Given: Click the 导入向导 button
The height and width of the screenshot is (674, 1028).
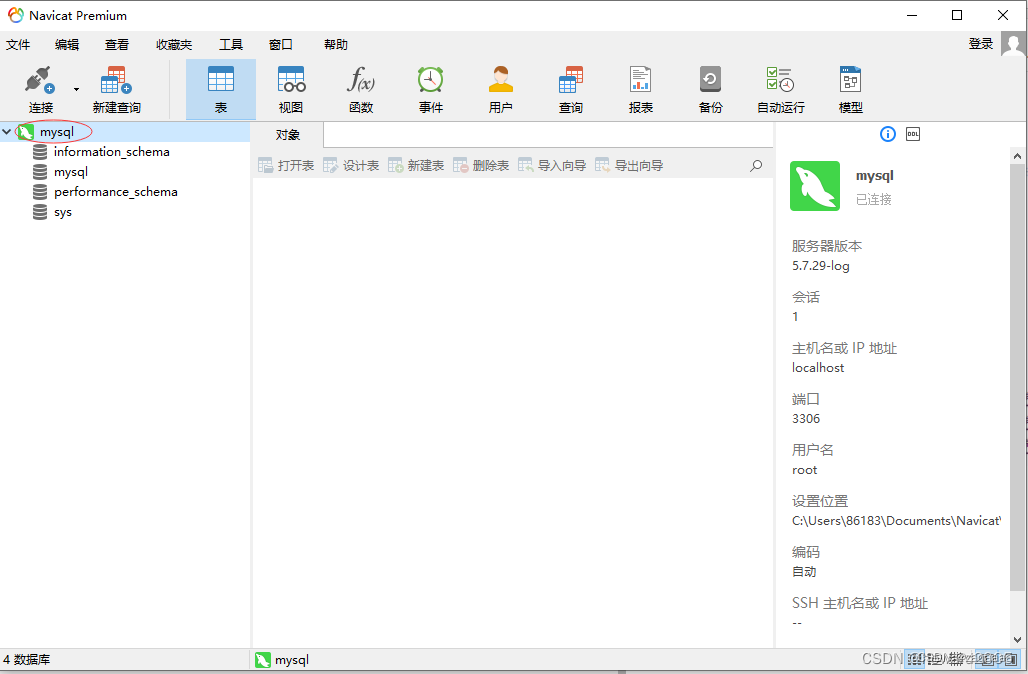Looking at the screenshot, I should point(551,165).
